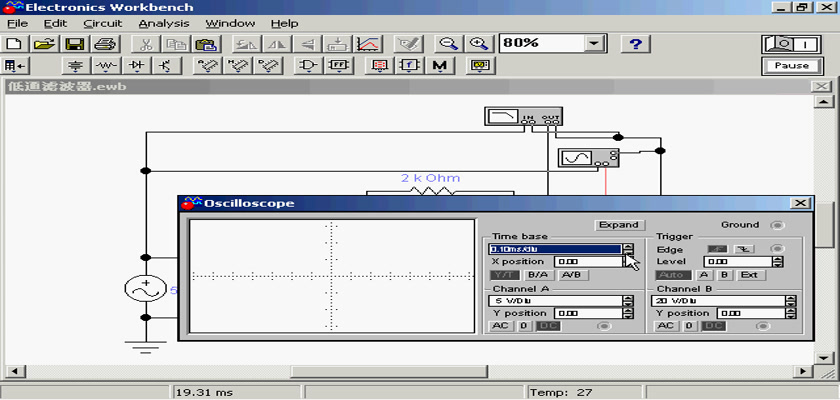Print the circuit with the printer icon
This screenshot has width=840, height=400.
point(104,44)
